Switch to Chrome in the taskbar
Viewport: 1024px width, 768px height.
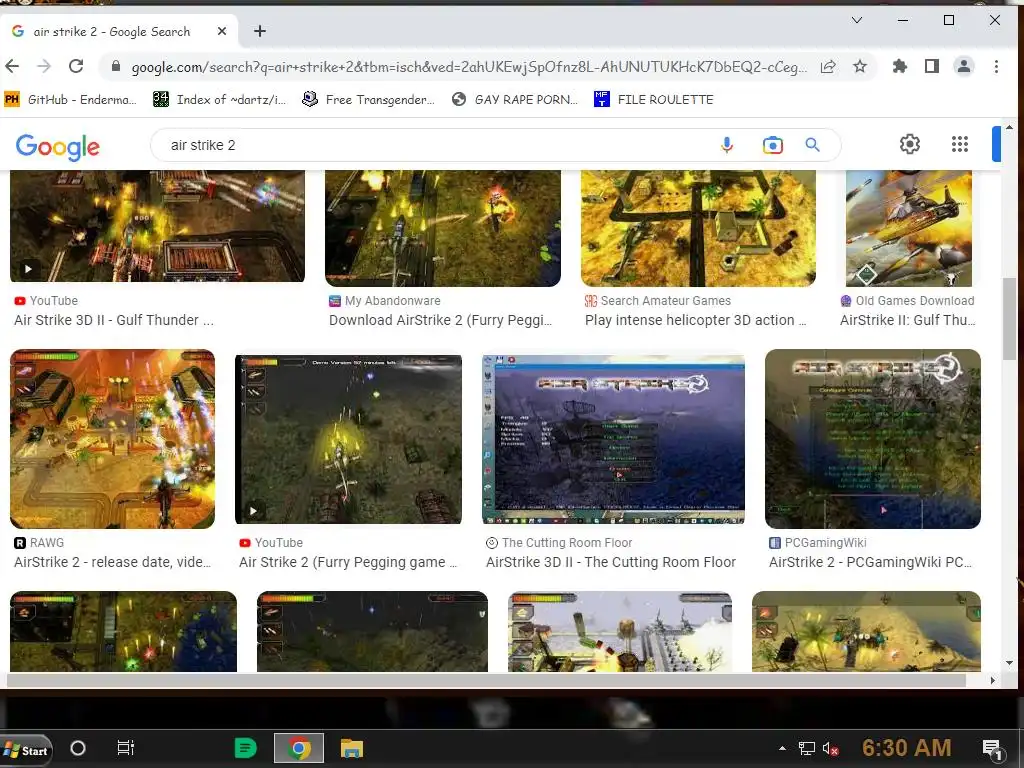[299, 748]
